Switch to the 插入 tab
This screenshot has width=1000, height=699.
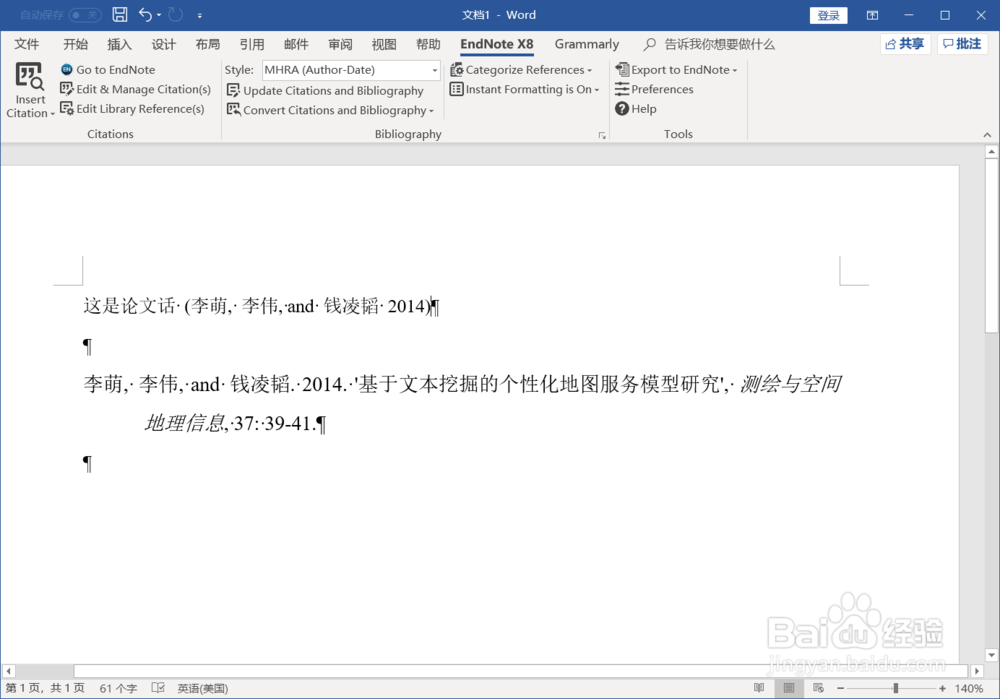(119, 44)
